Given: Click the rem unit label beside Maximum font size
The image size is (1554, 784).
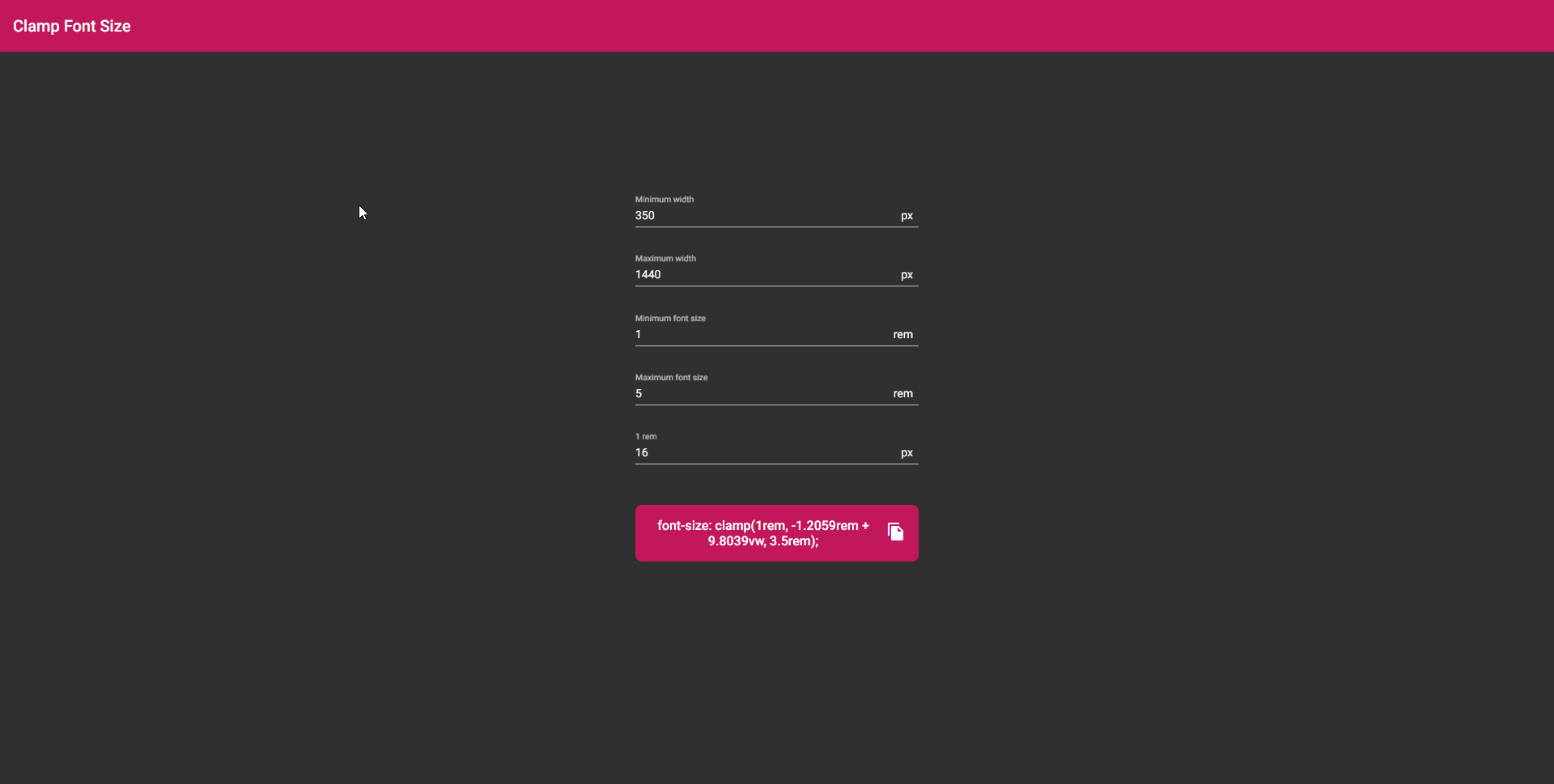Looking at the screenshot, I should pyautogui.click(x=902, y=393).
